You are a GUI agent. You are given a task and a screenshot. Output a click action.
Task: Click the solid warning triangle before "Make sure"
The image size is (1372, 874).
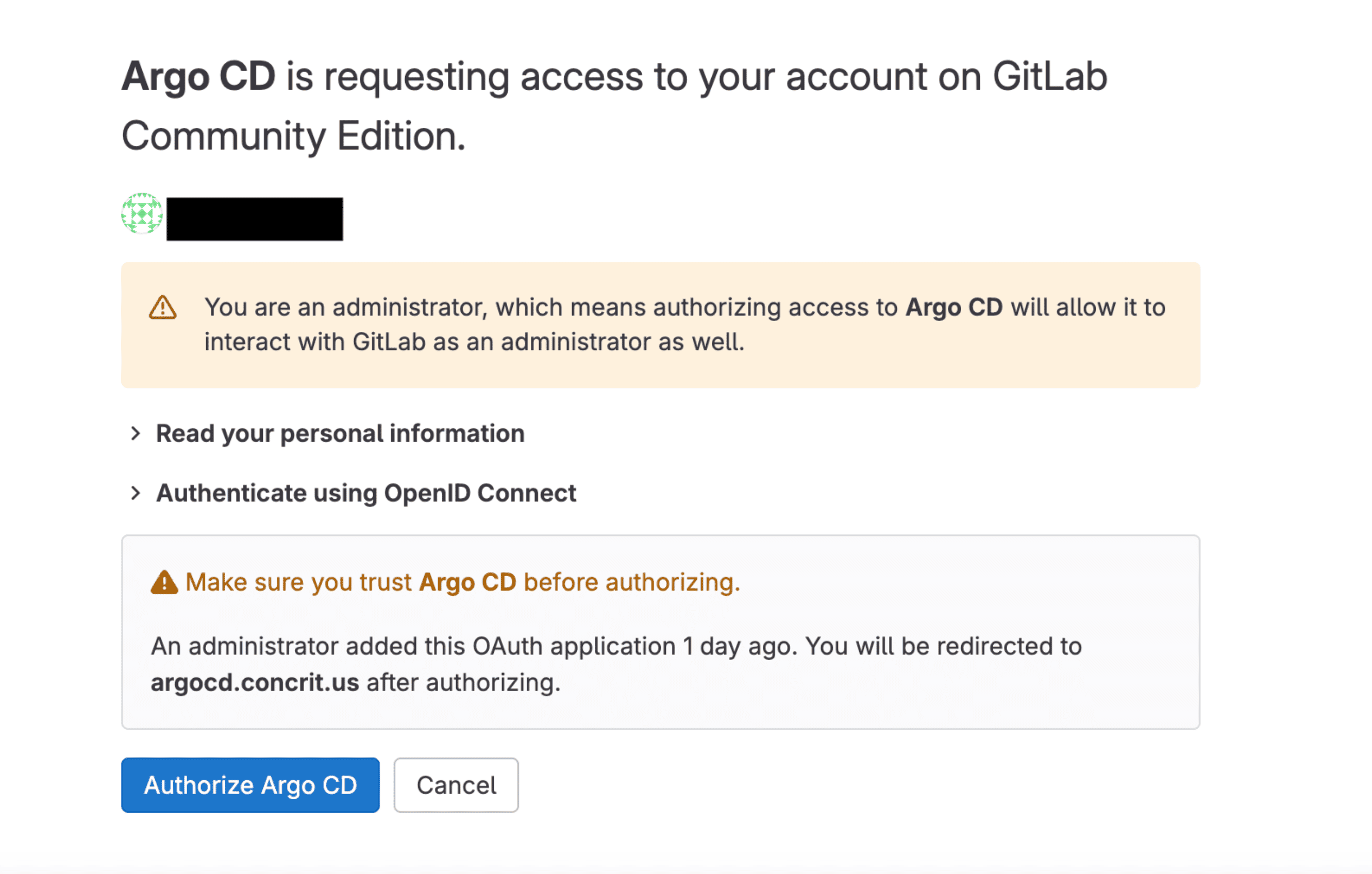click(x=164, y=582)
